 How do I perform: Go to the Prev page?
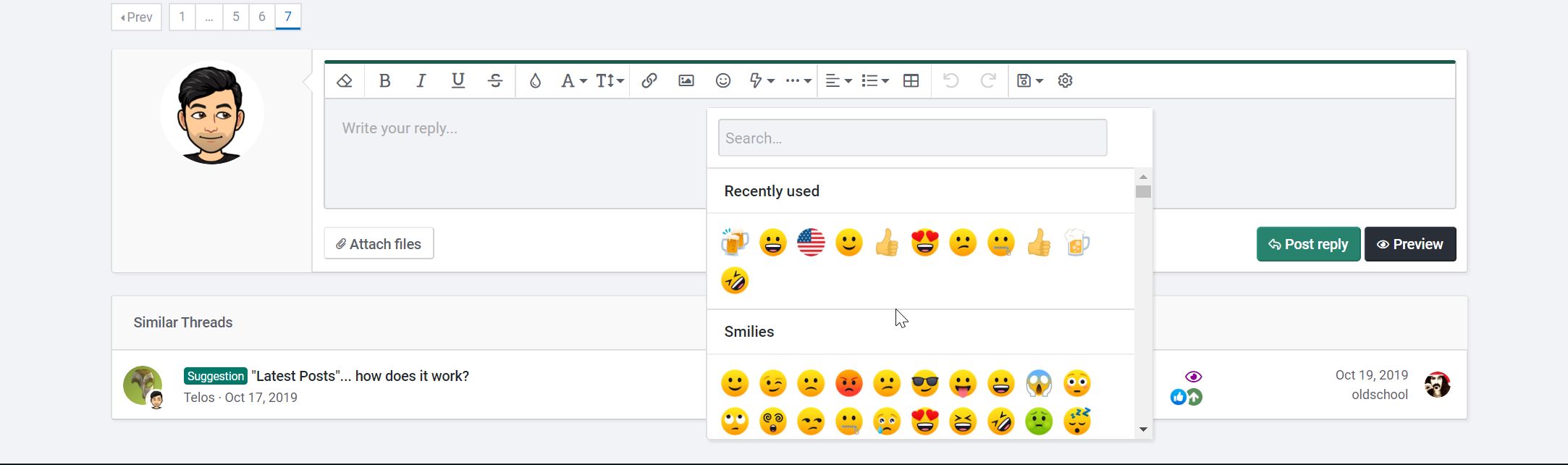pyautogui.click(x=136, y=17)
